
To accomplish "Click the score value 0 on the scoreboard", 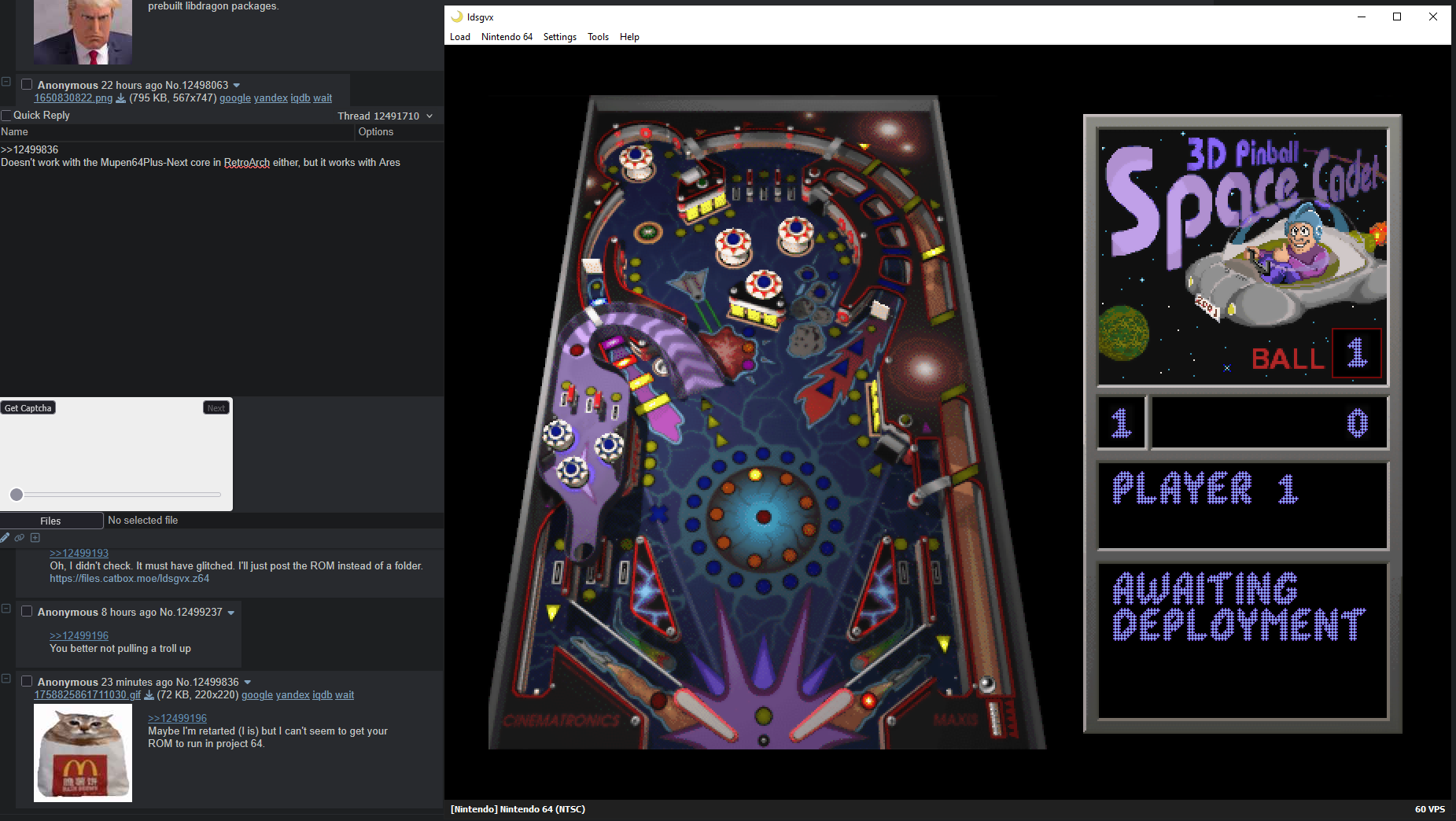I will coord(1358,423).
